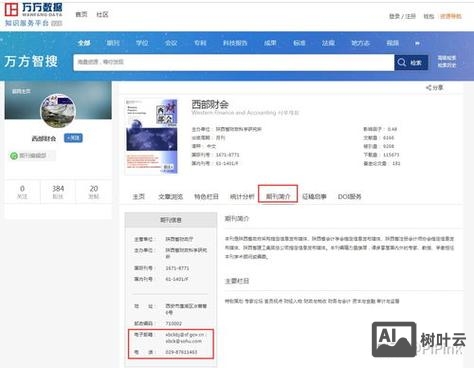Open the 384 followers count

pyautogui.click(x=58, y=192)
